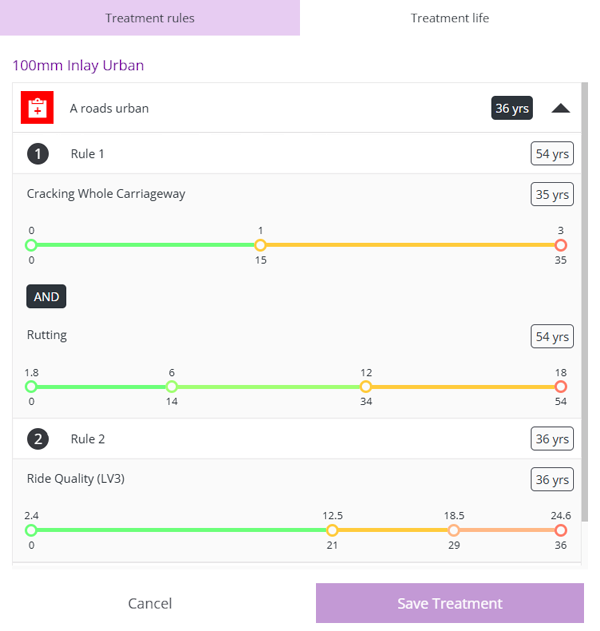The image size is (600, 631).
Task: Click the green Rutting slider handle at 0
Action: tap(31, 387)
